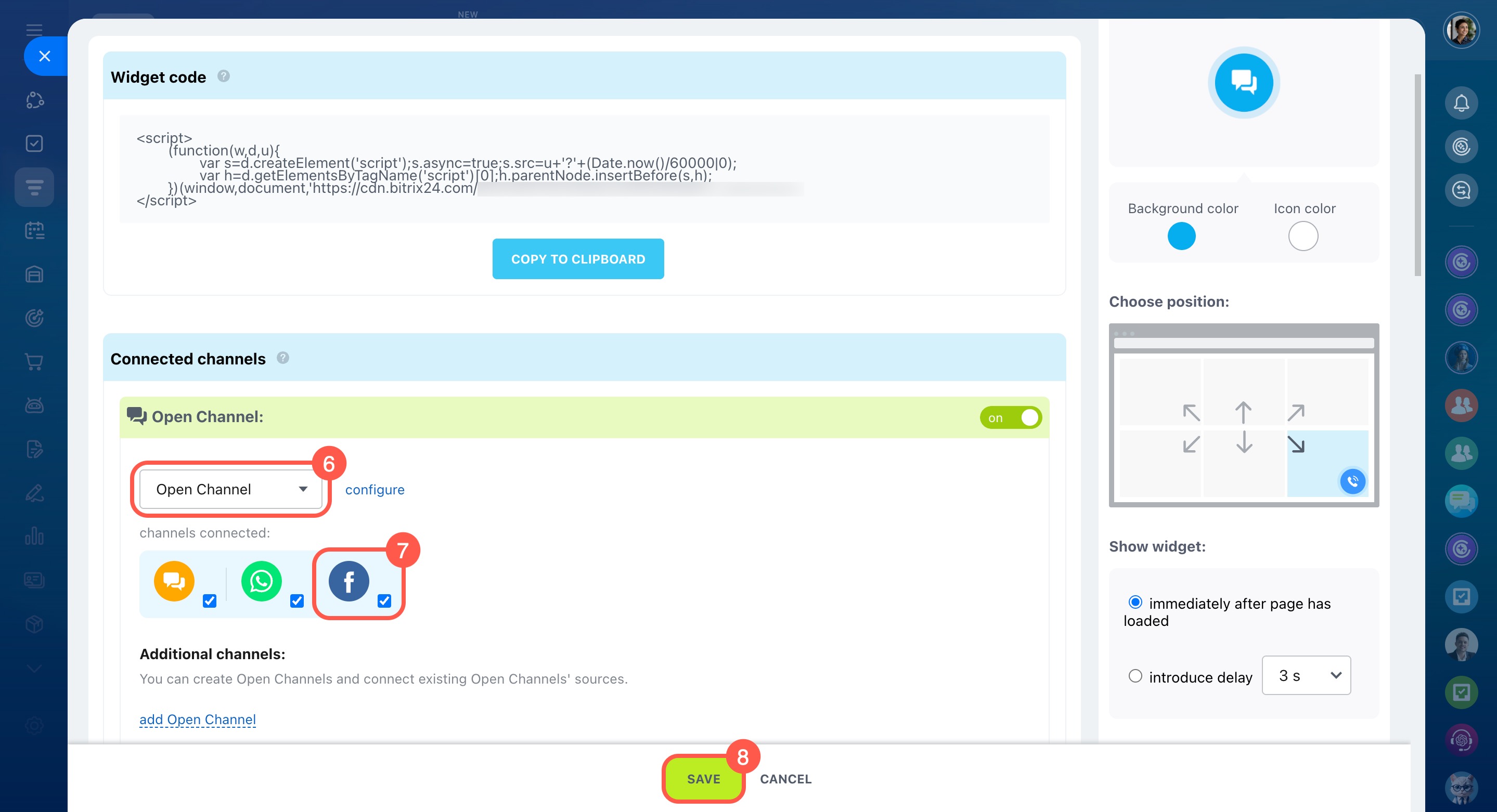This screenshot has height=812, width=1497.
Task: Select the introduce delay radio option
Action: 1135,676
